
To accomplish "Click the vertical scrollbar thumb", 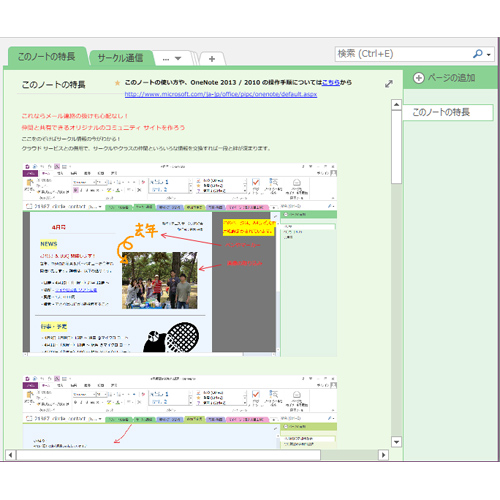I will click(396, 147).
